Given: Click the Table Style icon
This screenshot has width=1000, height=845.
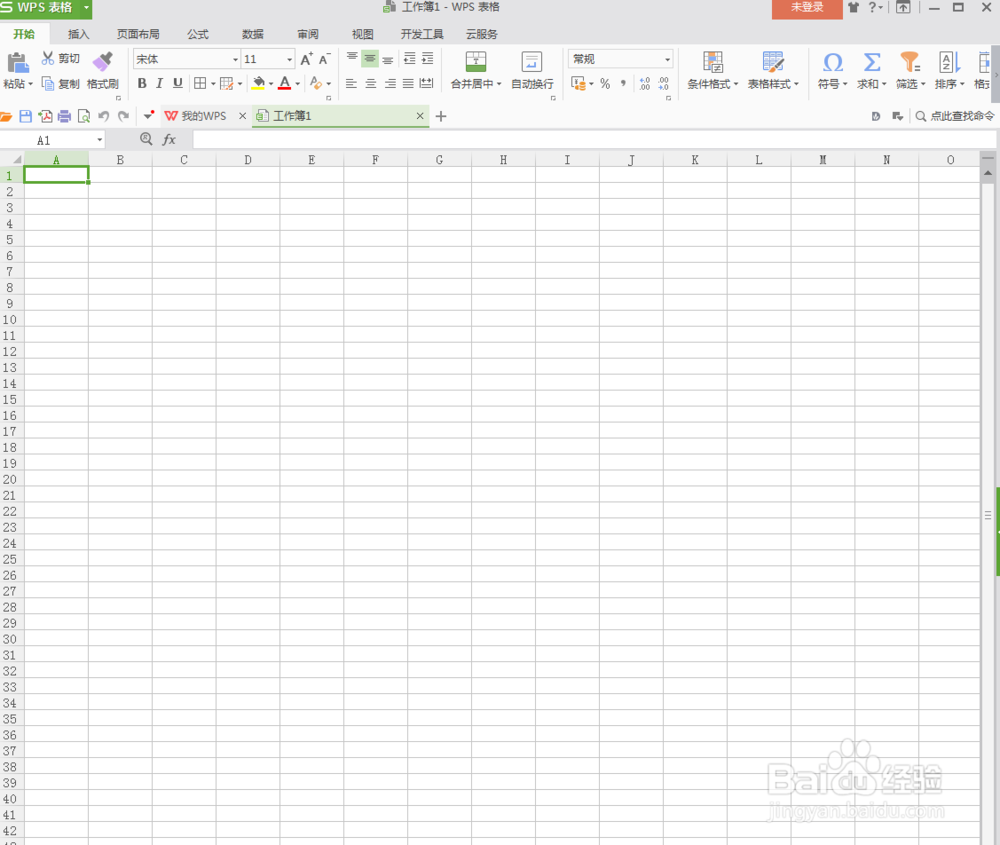Looking at the screenshot, I should click(x=773, y=62).
